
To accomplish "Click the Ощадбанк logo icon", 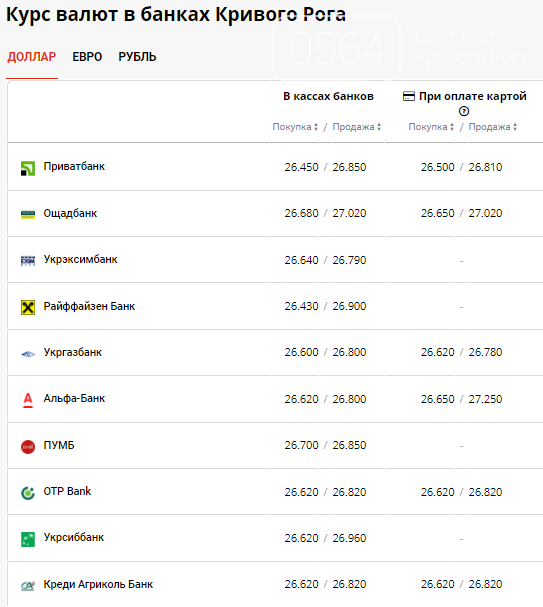I will point(28,214).
